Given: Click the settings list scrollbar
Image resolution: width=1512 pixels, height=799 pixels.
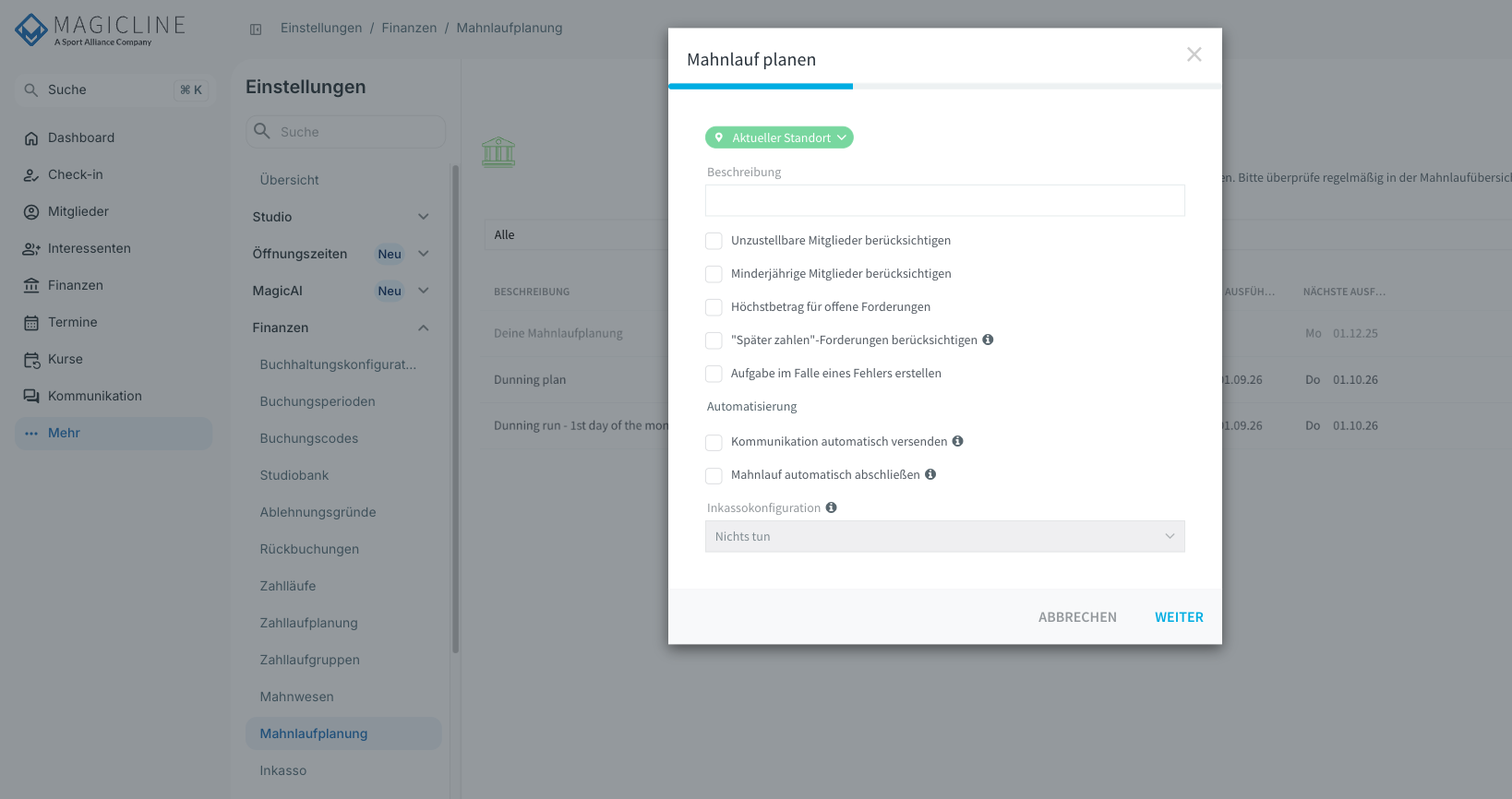Looking at the screenshot, I should [x=455, y=409].
